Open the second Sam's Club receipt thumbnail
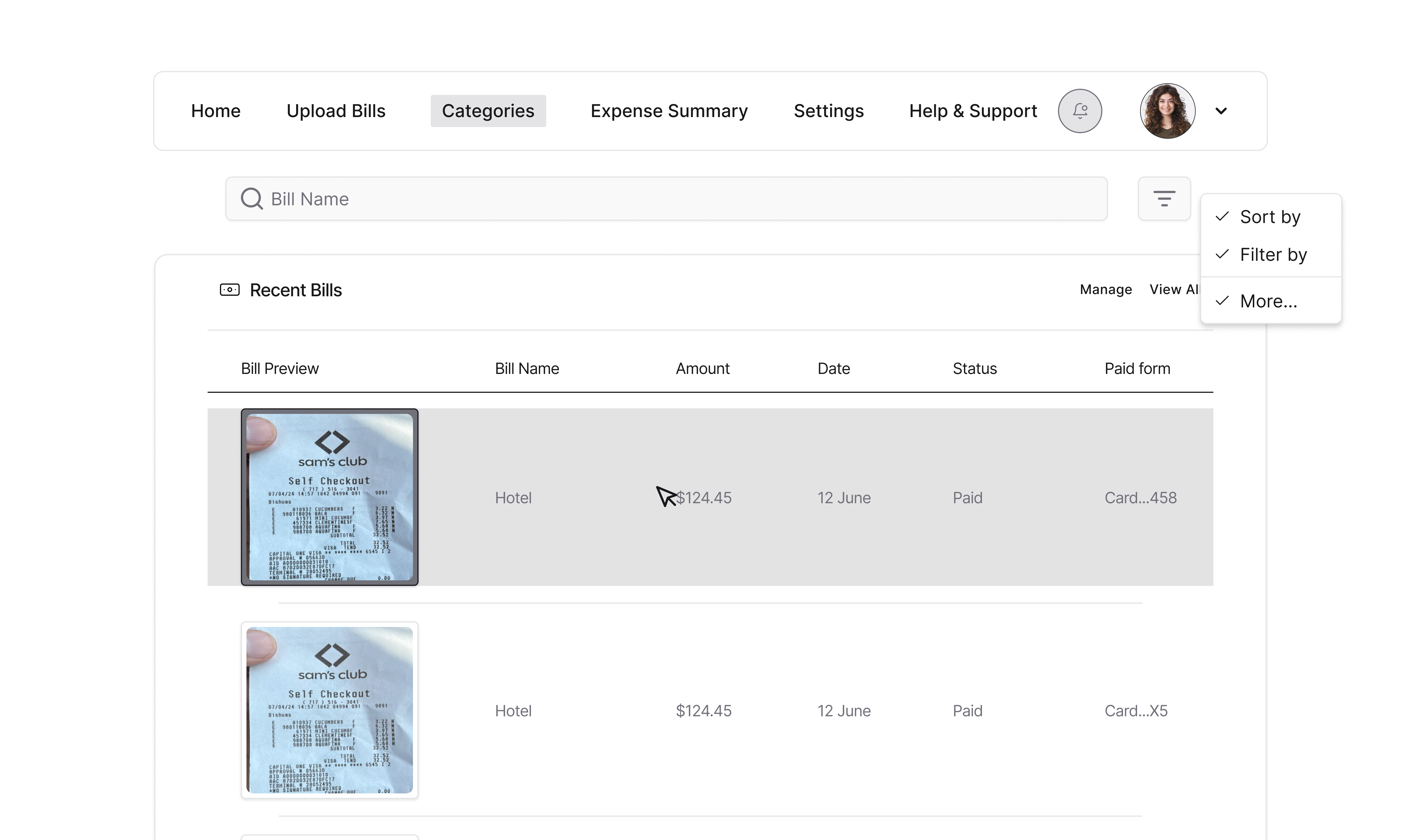Screen dimensions: 1421x840 [x=329, y=710]
